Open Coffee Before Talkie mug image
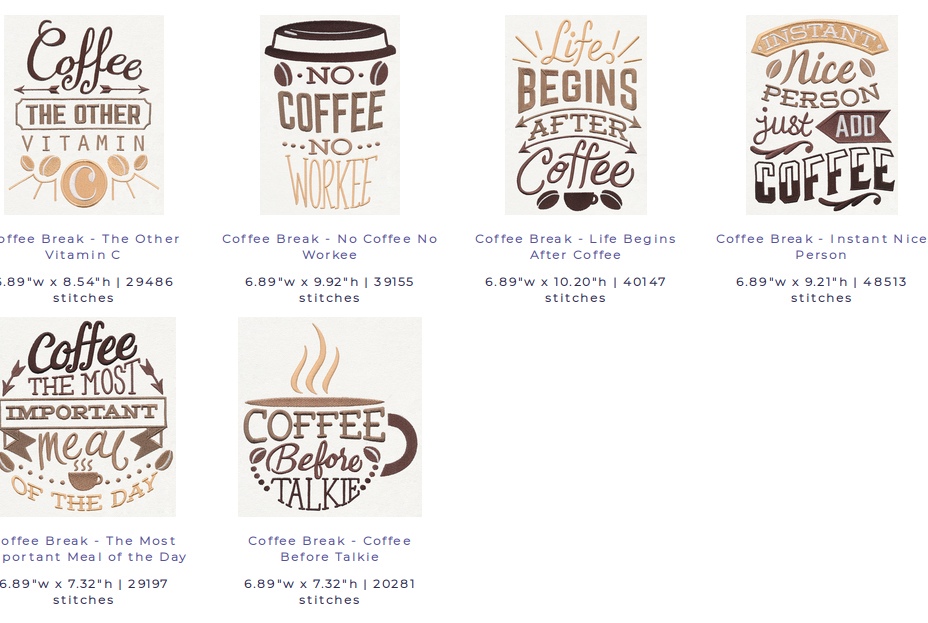928x623 pixels. [330, 417]
